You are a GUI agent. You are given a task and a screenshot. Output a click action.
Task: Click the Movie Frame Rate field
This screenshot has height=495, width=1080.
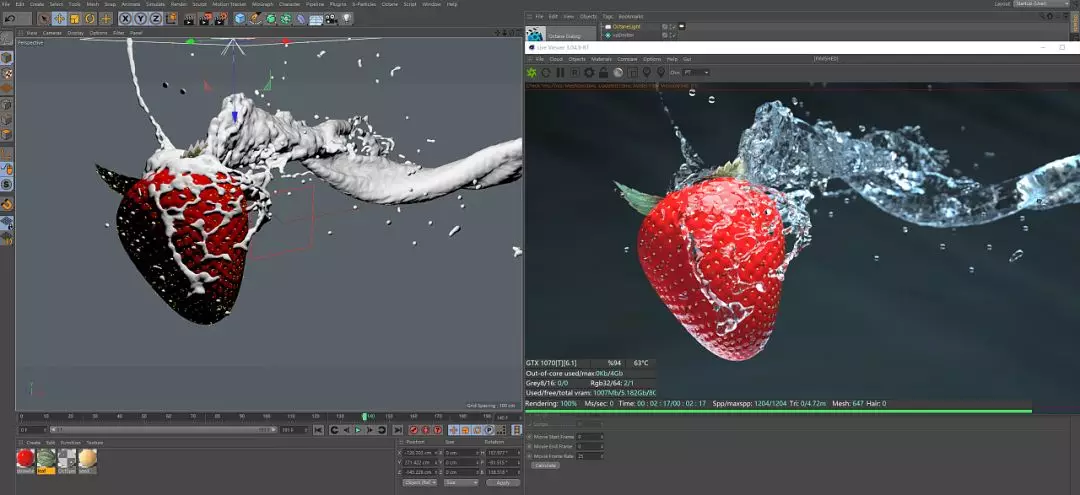[590, 456]
